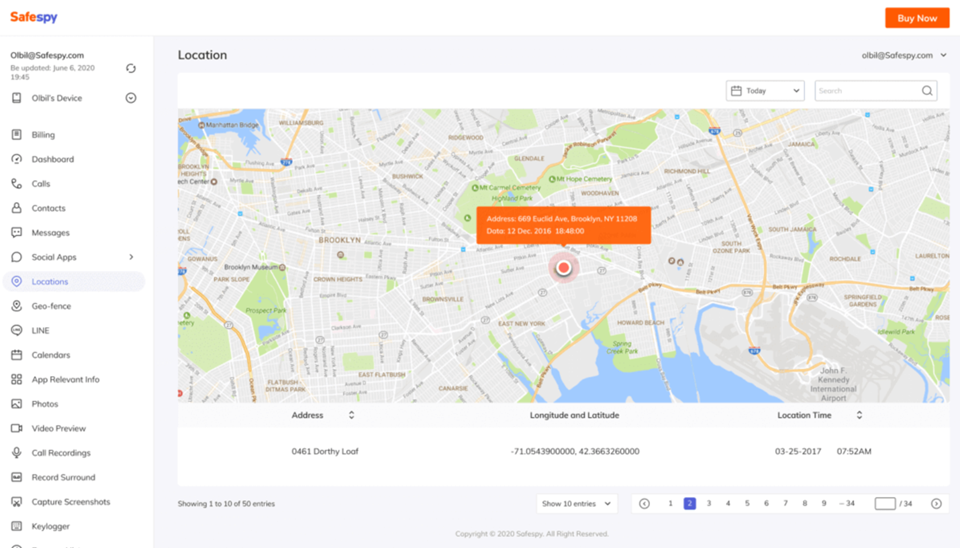Click the LINE app icon
The width and height of the screenshot is (960, 548).
pos(17,331)
